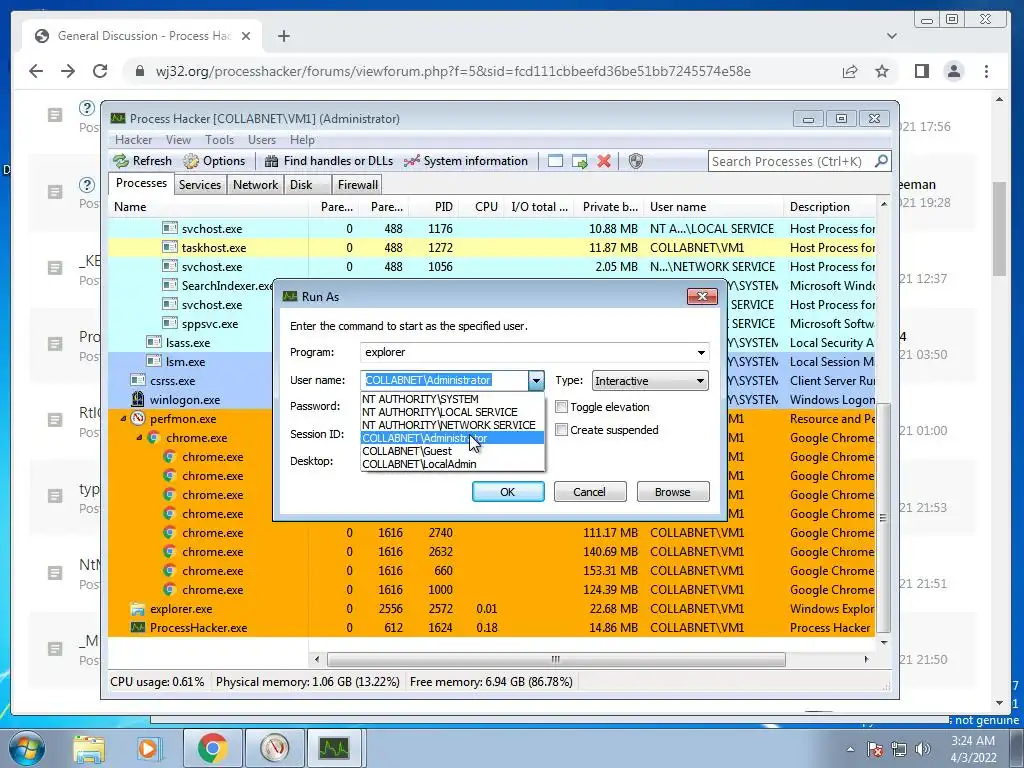This screenshot has height=768, width=1024.
Task: Click the perfmon.exe process icon
Action: pyautogui.click(x=138, y=419)
